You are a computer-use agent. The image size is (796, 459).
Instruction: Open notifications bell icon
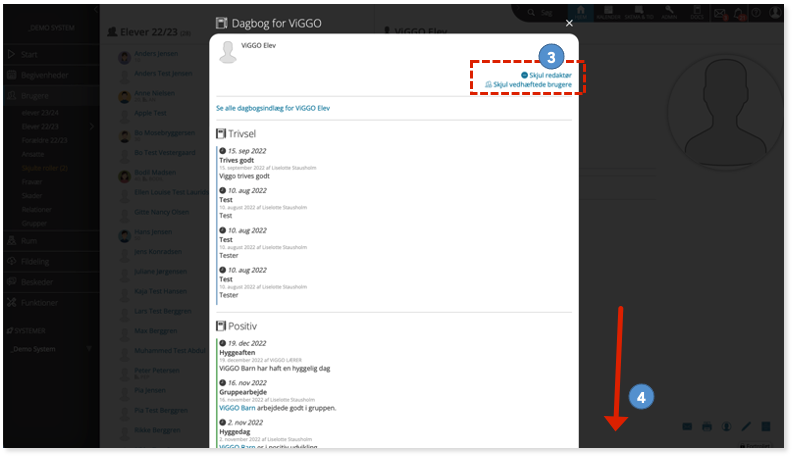739,14
